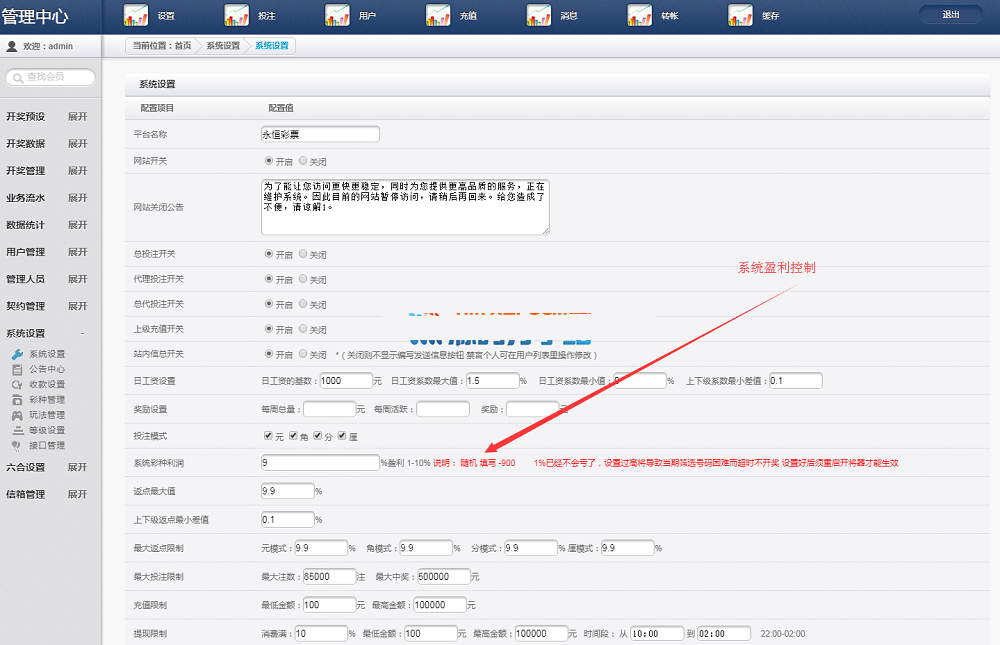Screen dimensions: 1000x645
Task: Click the 平台名称 text input field
Action: coord(320,134)
